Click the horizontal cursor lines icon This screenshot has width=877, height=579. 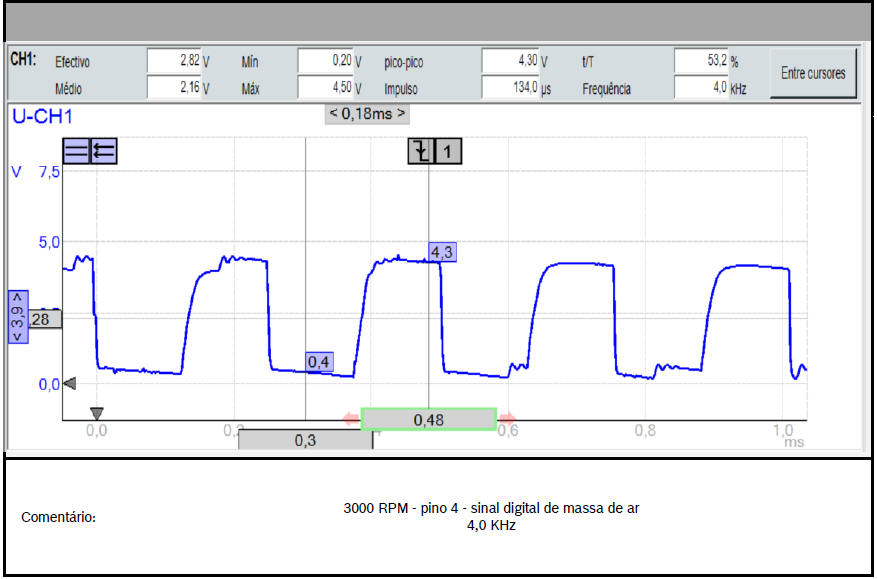76,151
